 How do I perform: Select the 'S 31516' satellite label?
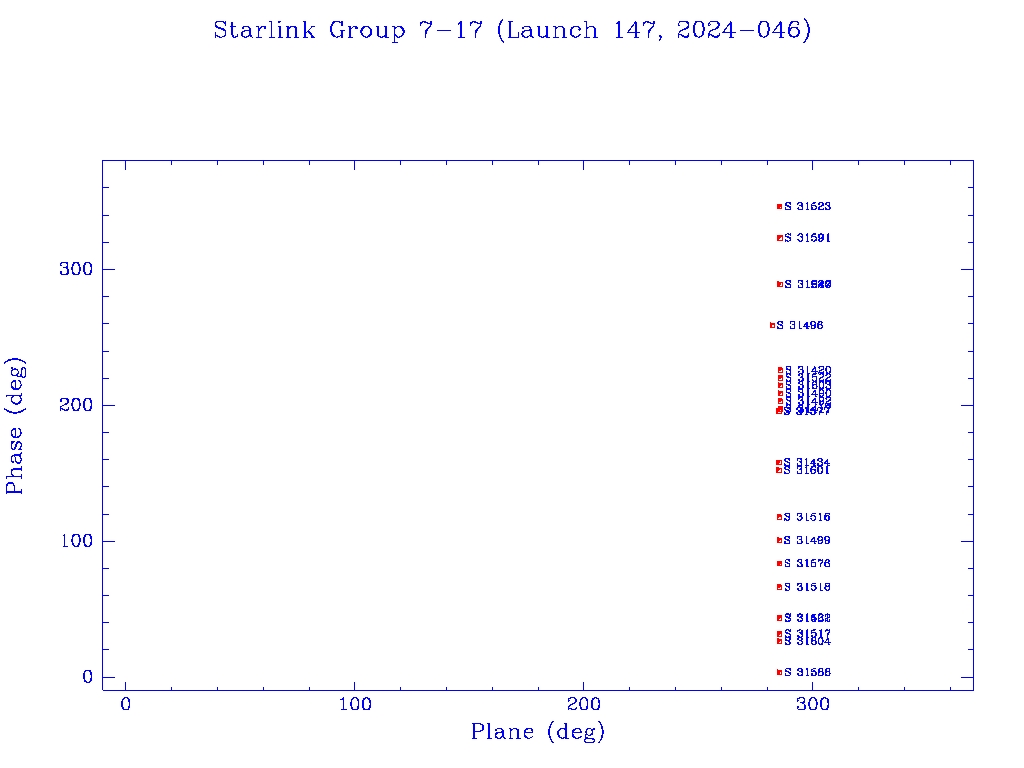[x=807, y=517]
